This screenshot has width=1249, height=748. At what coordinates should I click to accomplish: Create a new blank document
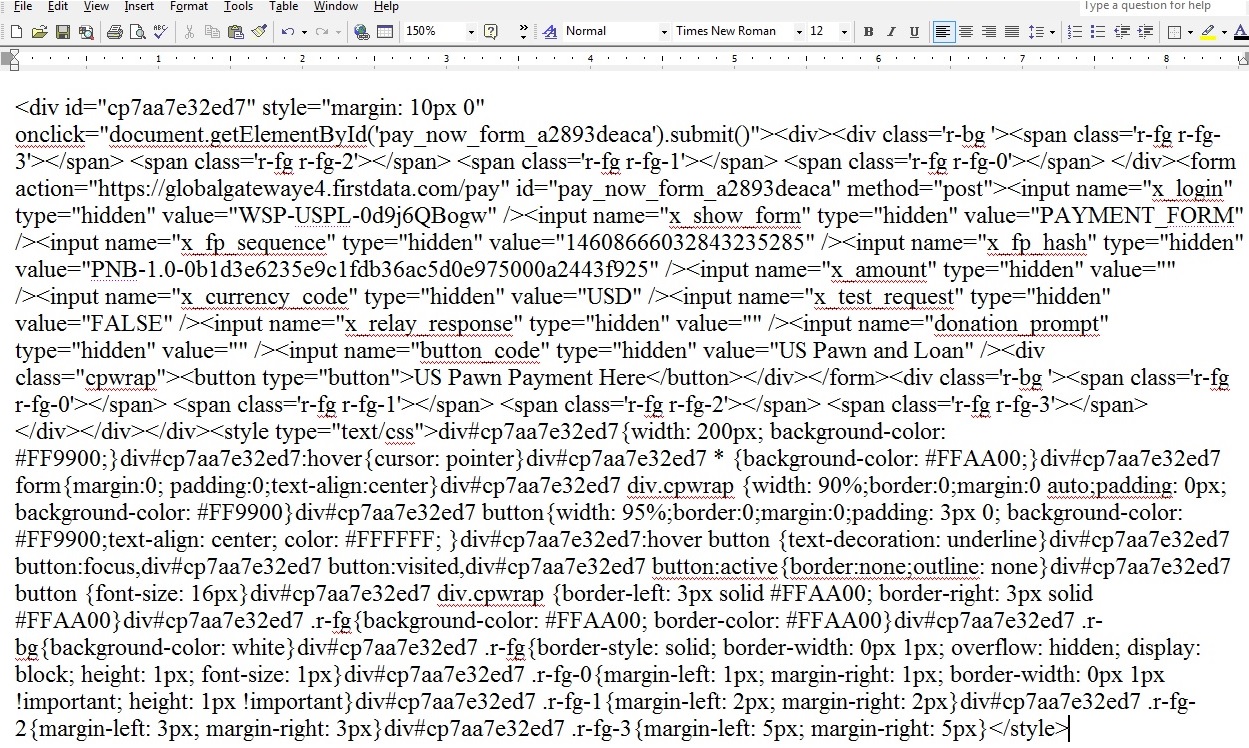point(16,32)
